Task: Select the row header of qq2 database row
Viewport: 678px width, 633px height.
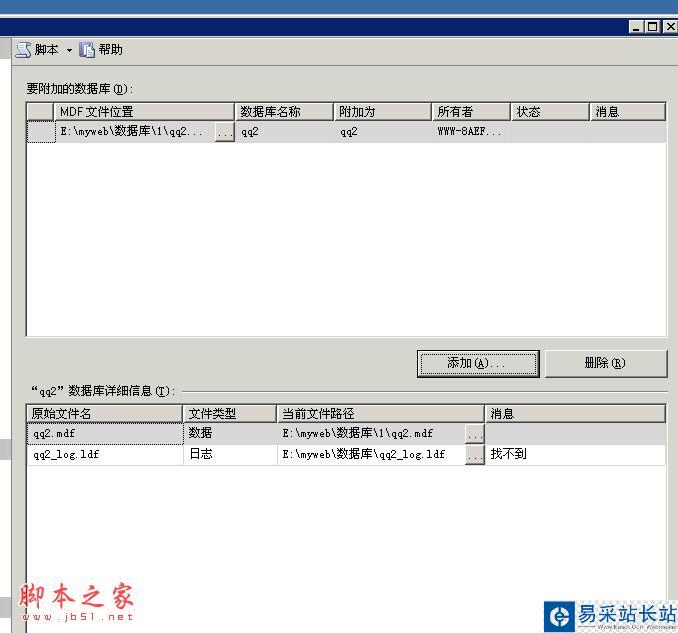Action: (41, 132)
